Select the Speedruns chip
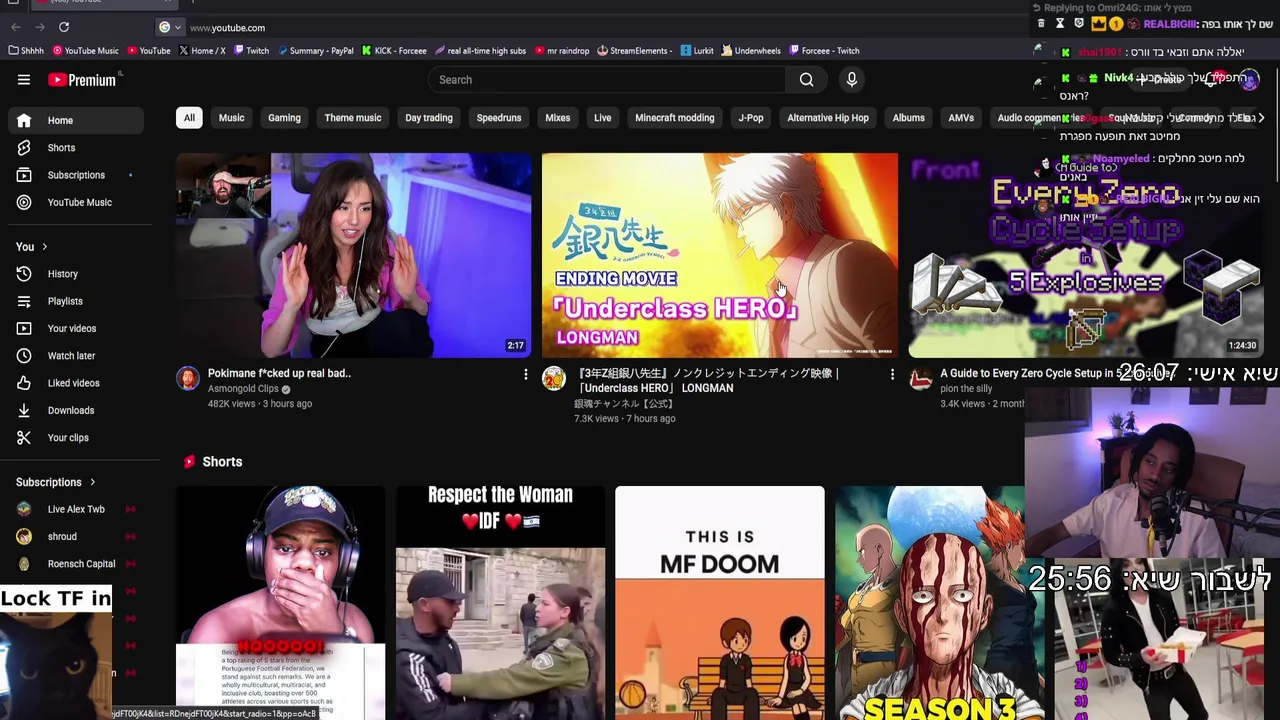Image resolution: width=1280 pixels, height=720 pixels. 499,118
